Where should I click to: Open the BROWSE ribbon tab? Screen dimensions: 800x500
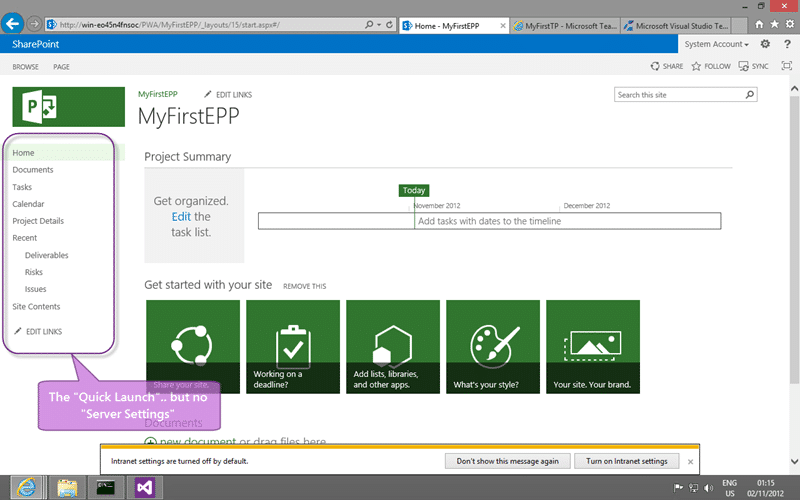click(26, 67)
